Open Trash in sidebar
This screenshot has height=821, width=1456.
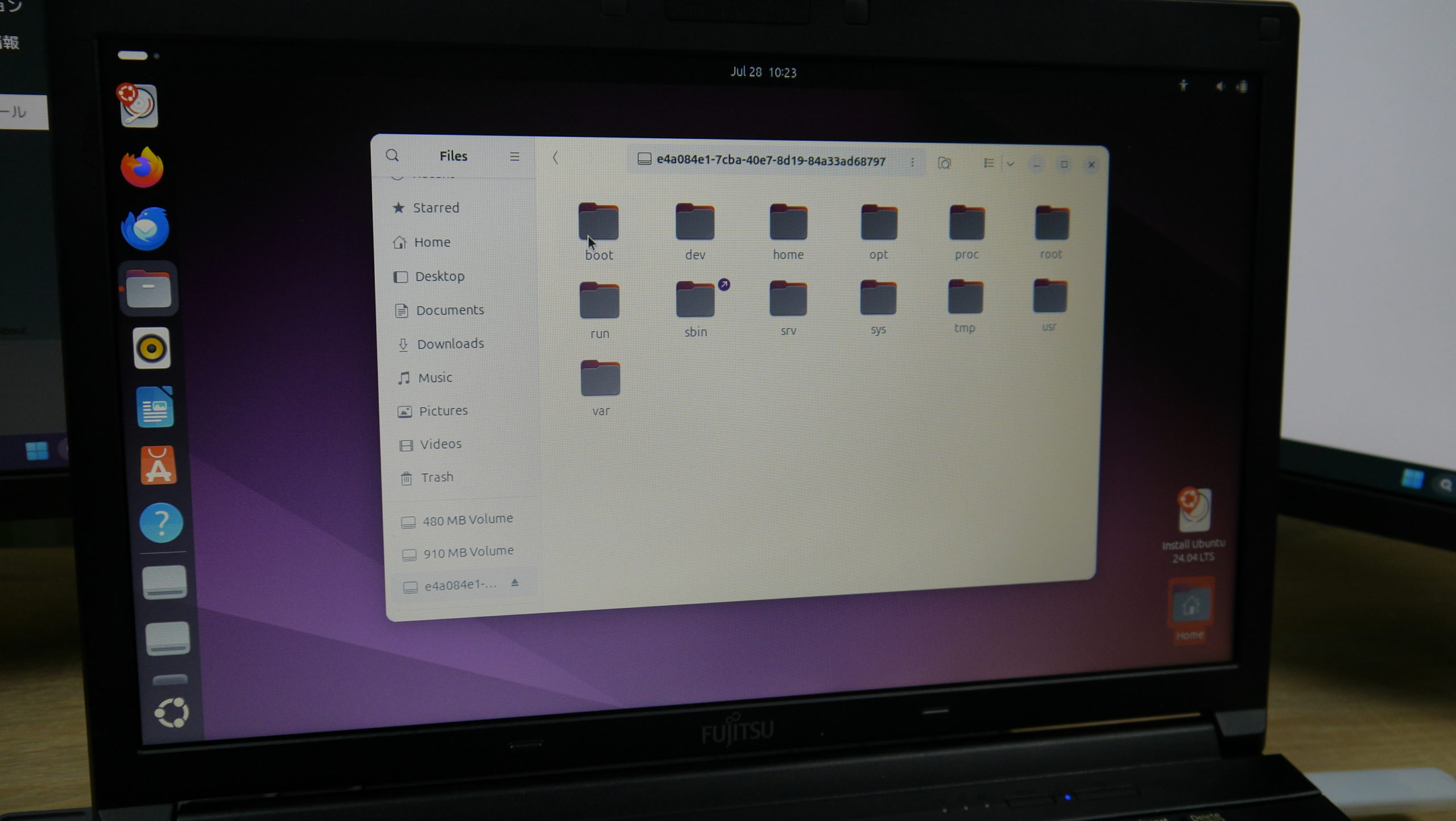(437, 477)
